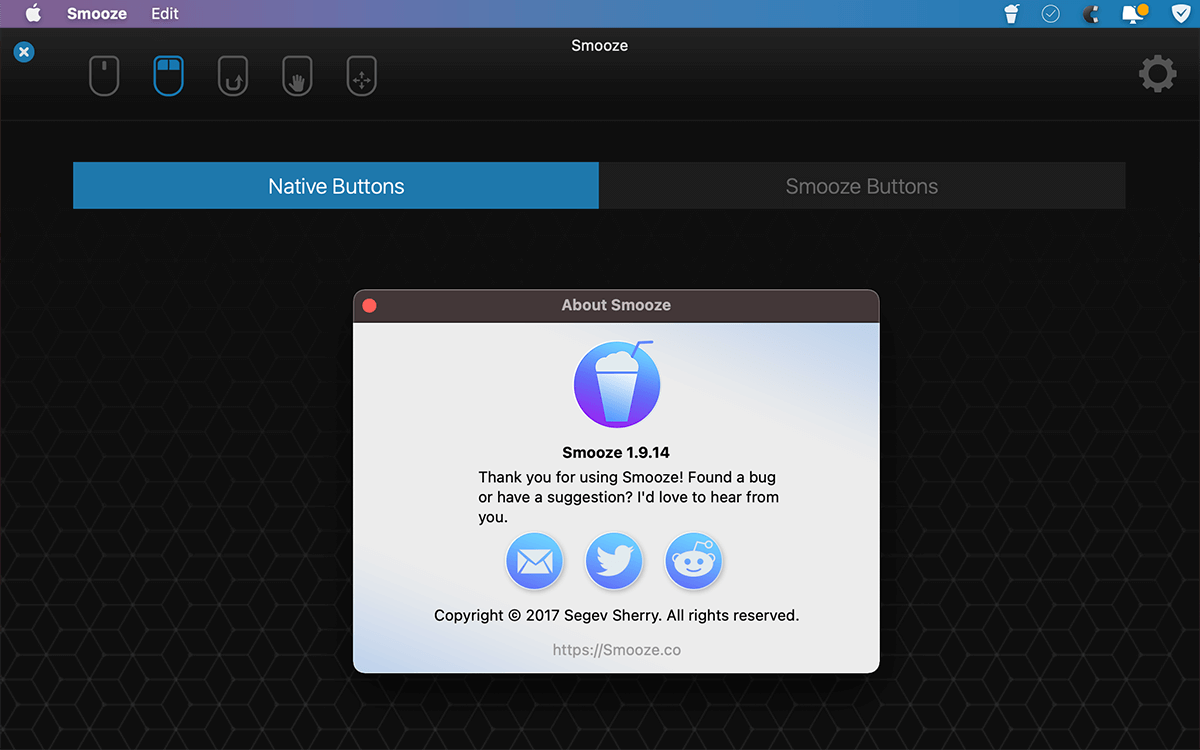Viewport: 1200px width, 750px height.
Task: Open the grab hand mouse icon
Action: click(x=297, y=76)
